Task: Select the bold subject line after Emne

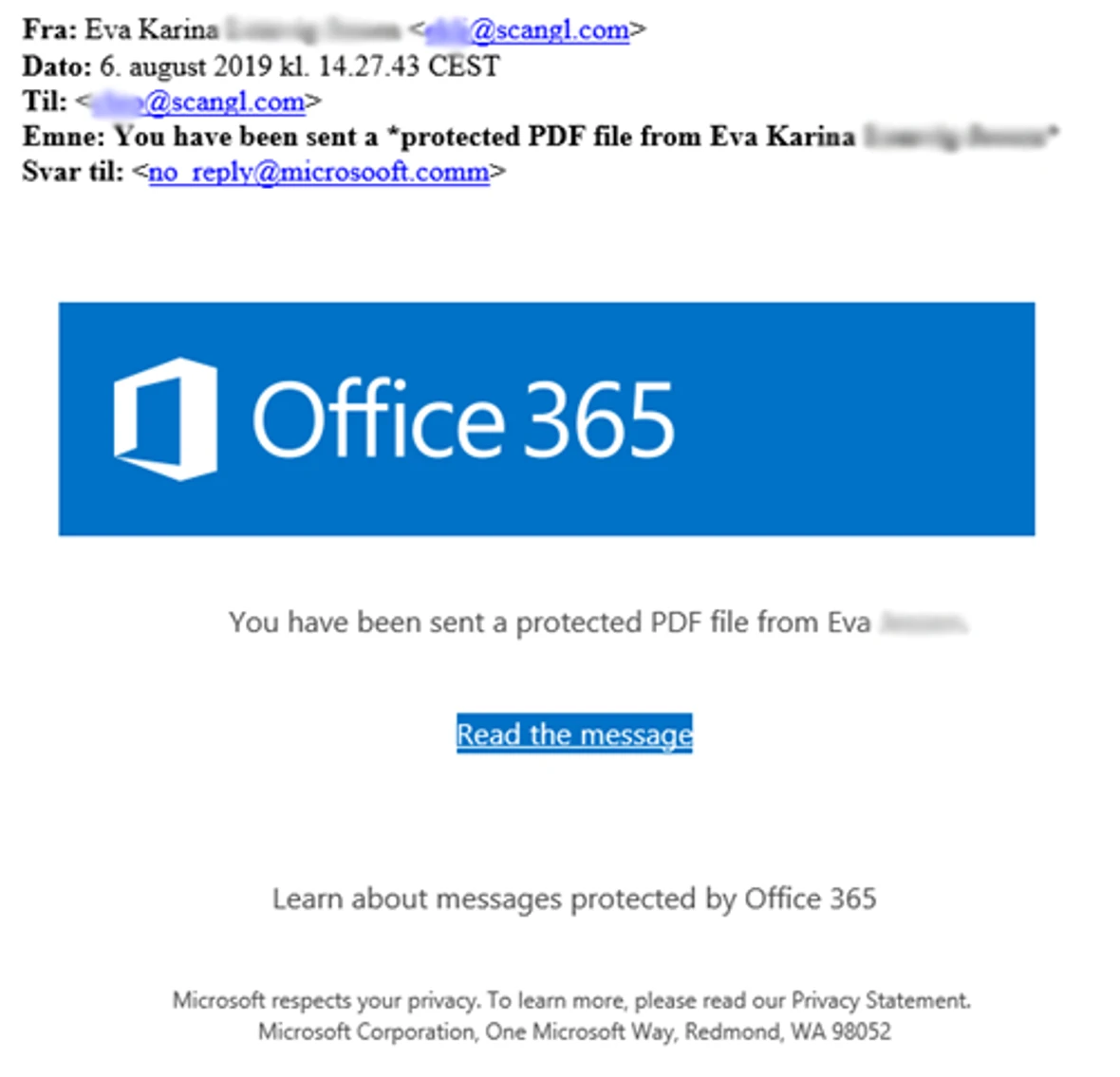Action: click(587, 137)
